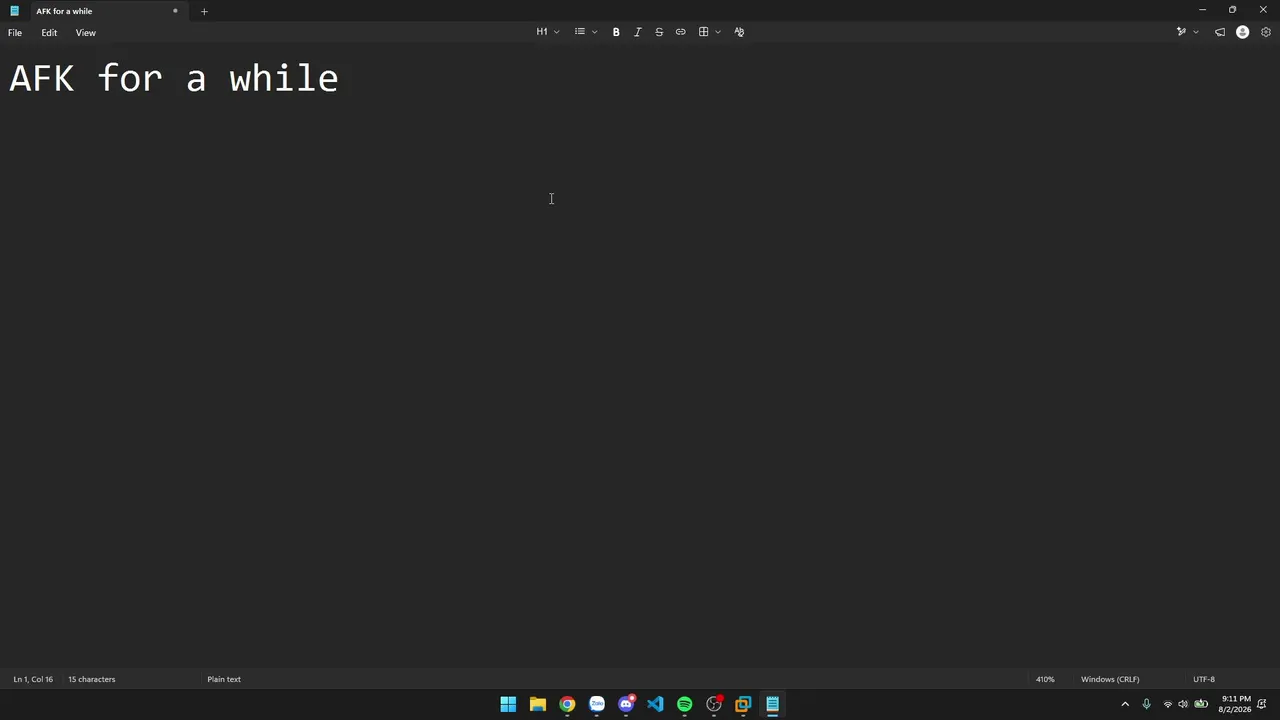
Task: Open the Windows Start menu
Action: click(508, 704)
